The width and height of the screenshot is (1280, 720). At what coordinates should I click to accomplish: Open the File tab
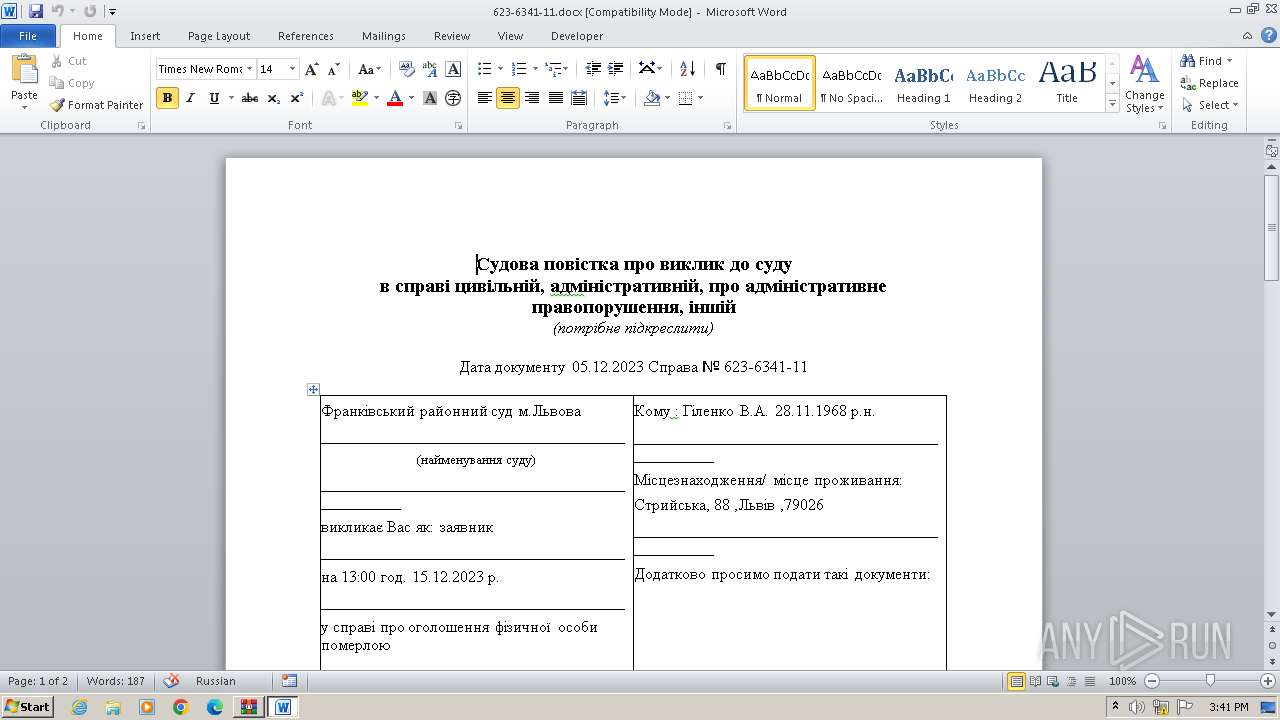coord(28,36)
